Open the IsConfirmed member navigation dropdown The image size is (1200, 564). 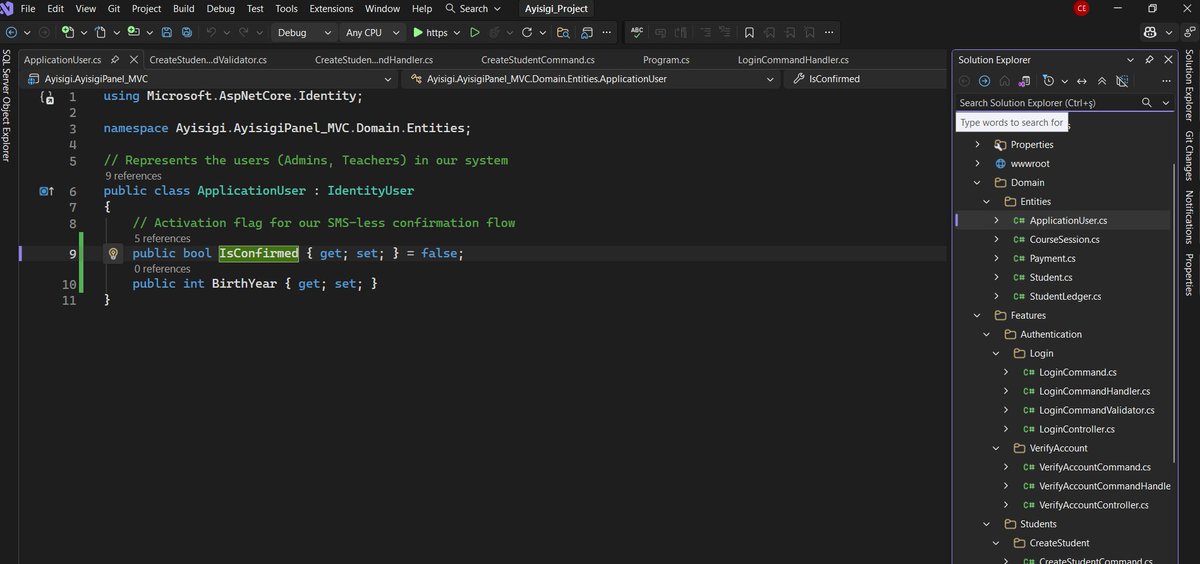(867, 78)
